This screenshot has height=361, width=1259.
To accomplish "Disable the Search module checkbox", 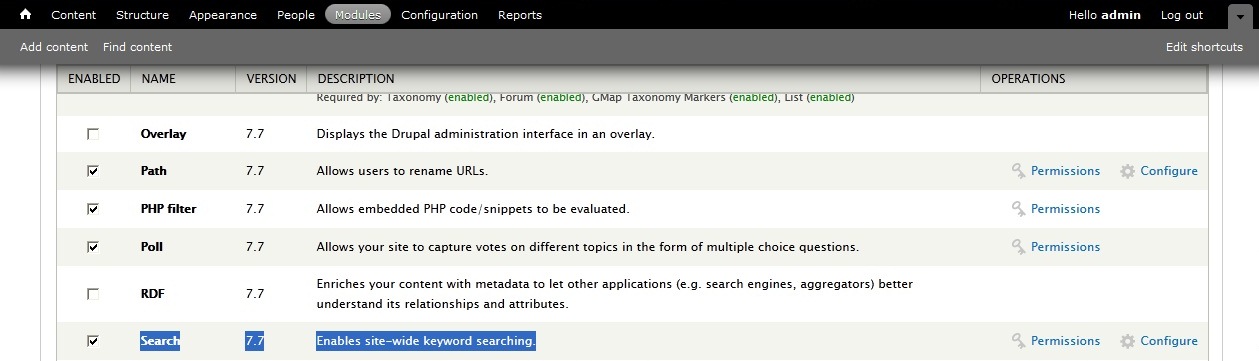I will coord(93,341).
